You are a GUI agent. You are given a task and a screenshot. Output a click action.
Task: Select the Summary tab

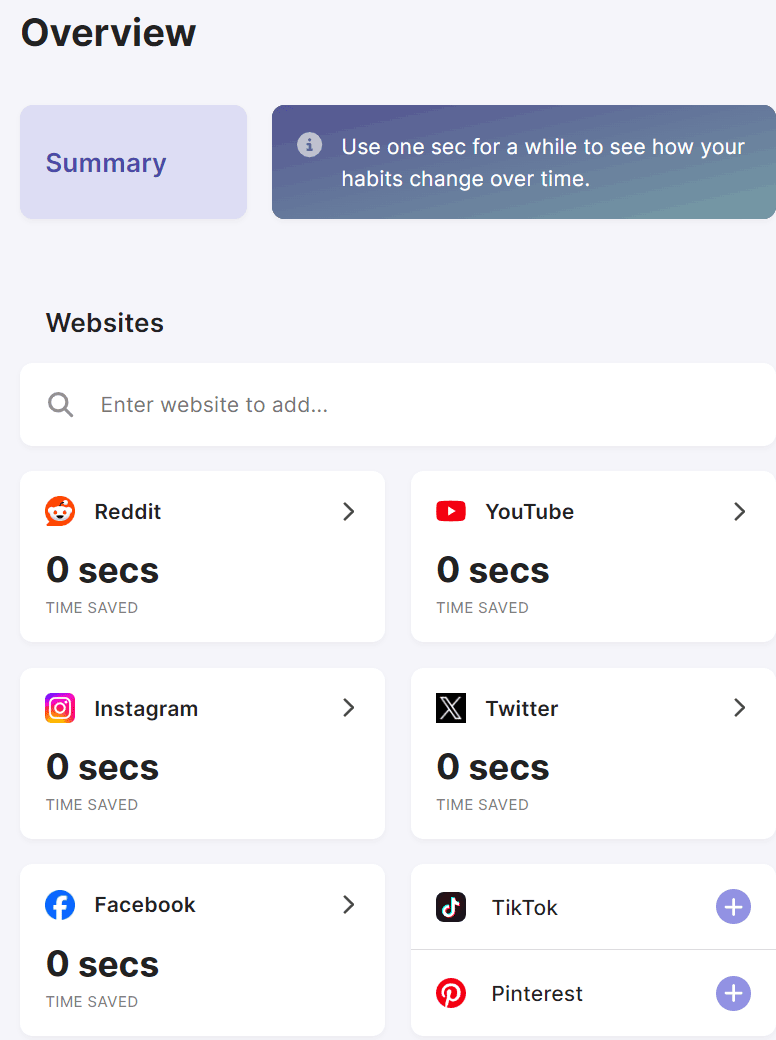[x=133, y=162]
